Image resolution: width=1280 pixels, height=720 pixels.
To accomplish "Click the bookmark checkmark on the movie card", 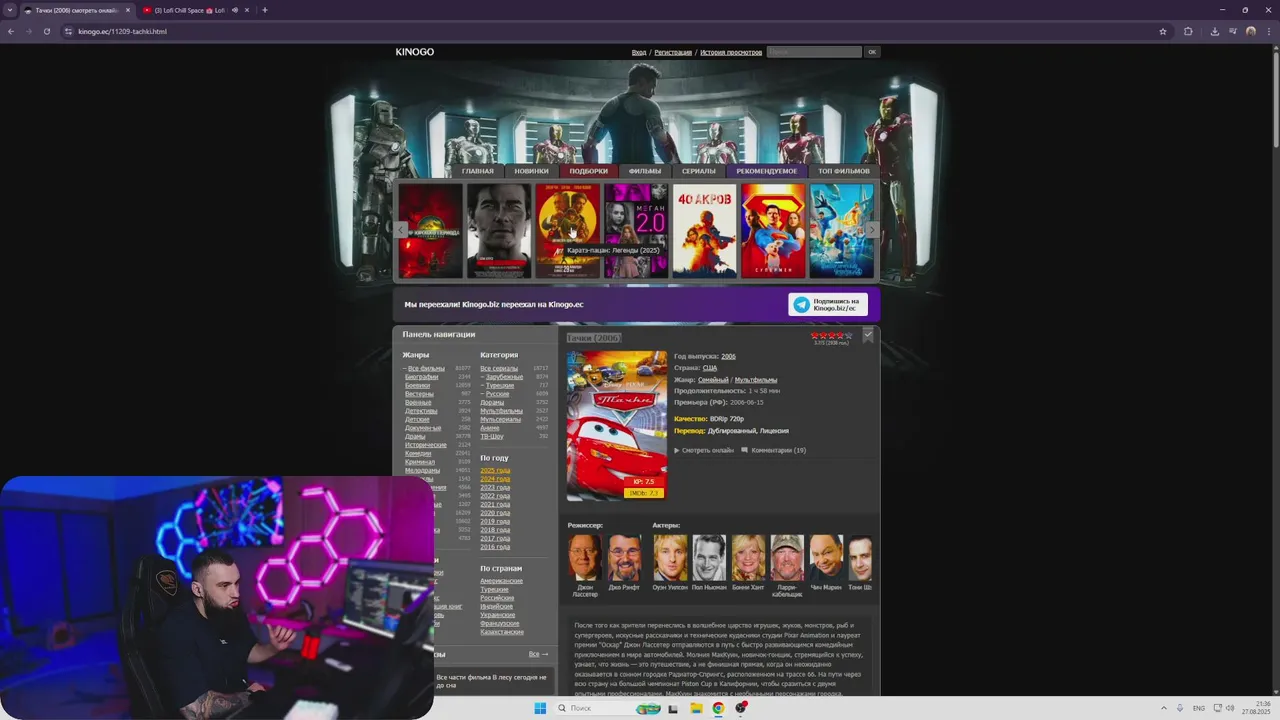I will [x=868, y=336].
